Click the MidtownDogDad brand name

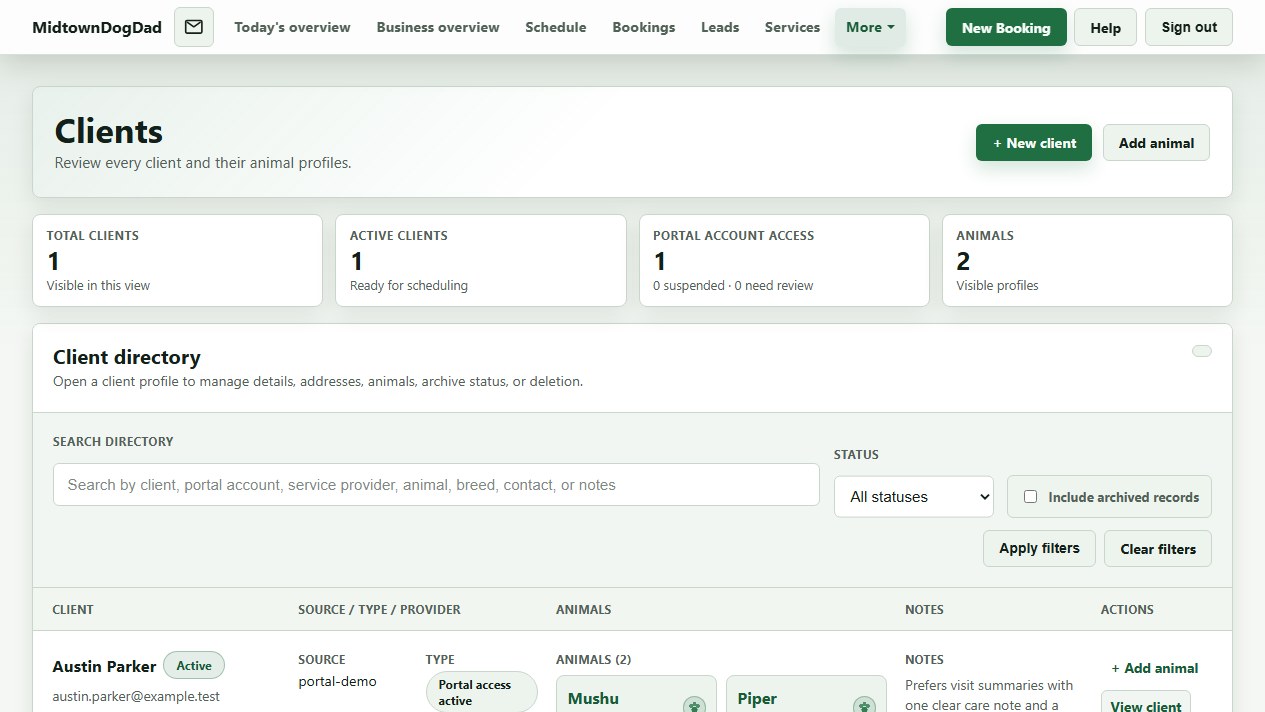97,27
